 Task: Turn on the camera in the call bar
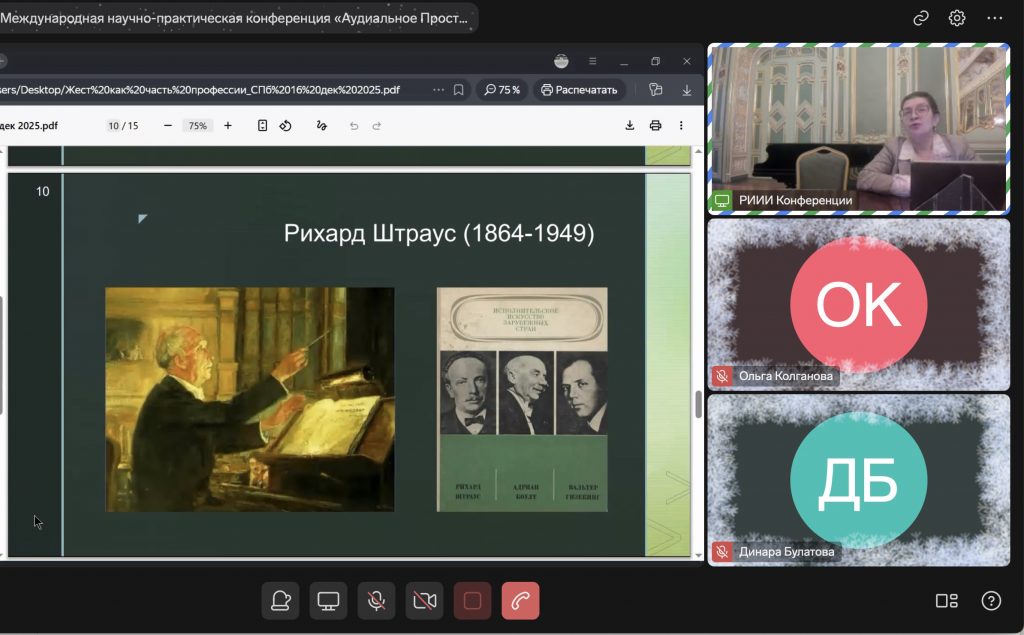(424, 601)
